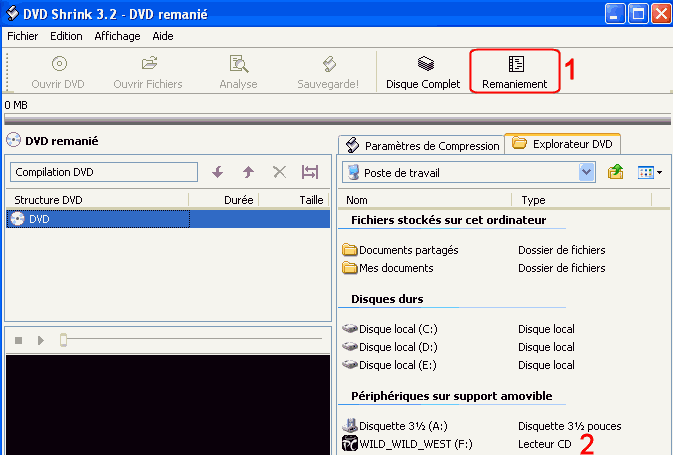Click 'Périphériques sur support amovible' header

coord(452,396)
